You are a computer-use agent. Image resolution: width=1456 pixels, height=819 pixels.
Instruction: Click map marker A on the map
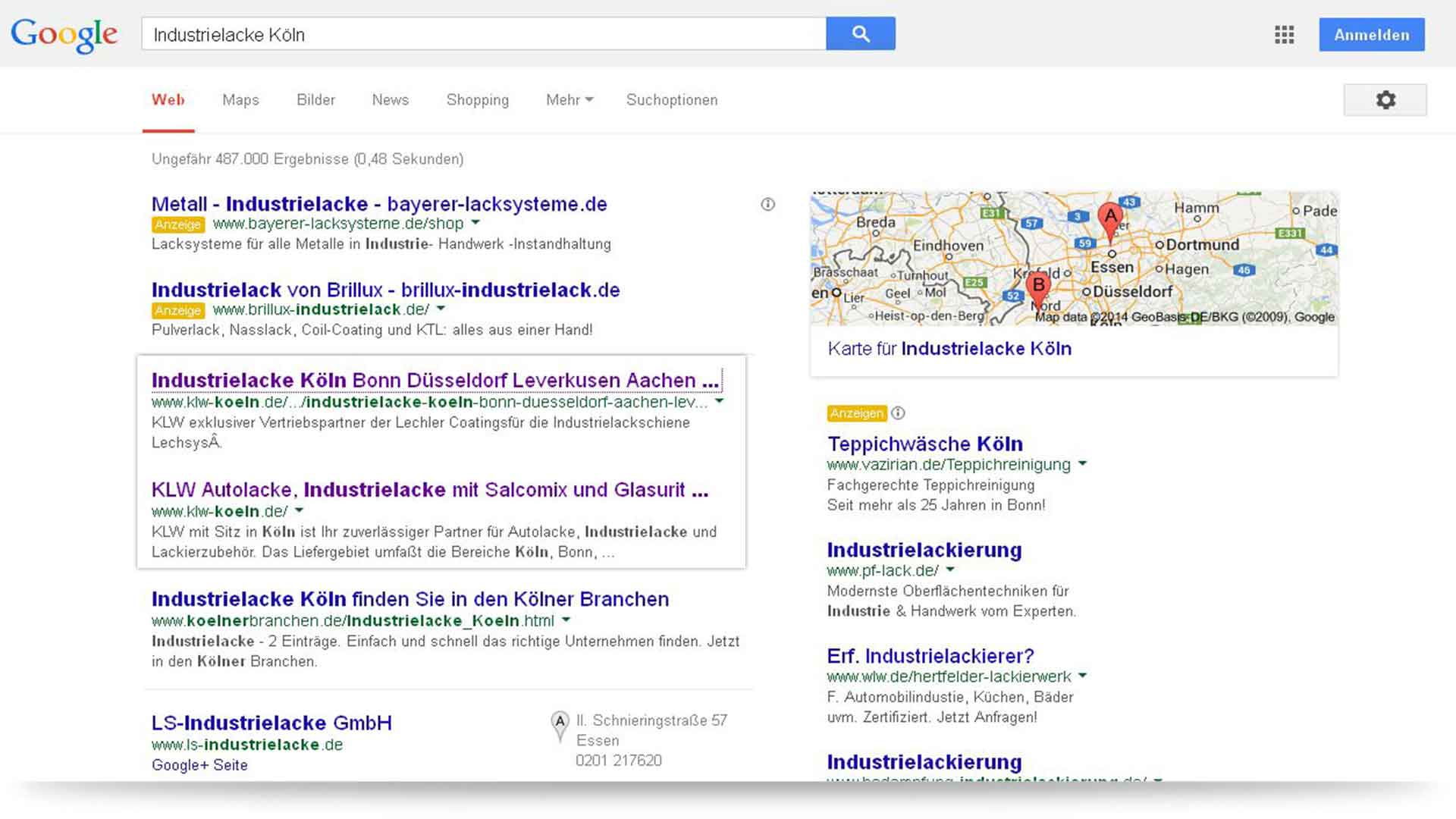tap(1110, 221)
